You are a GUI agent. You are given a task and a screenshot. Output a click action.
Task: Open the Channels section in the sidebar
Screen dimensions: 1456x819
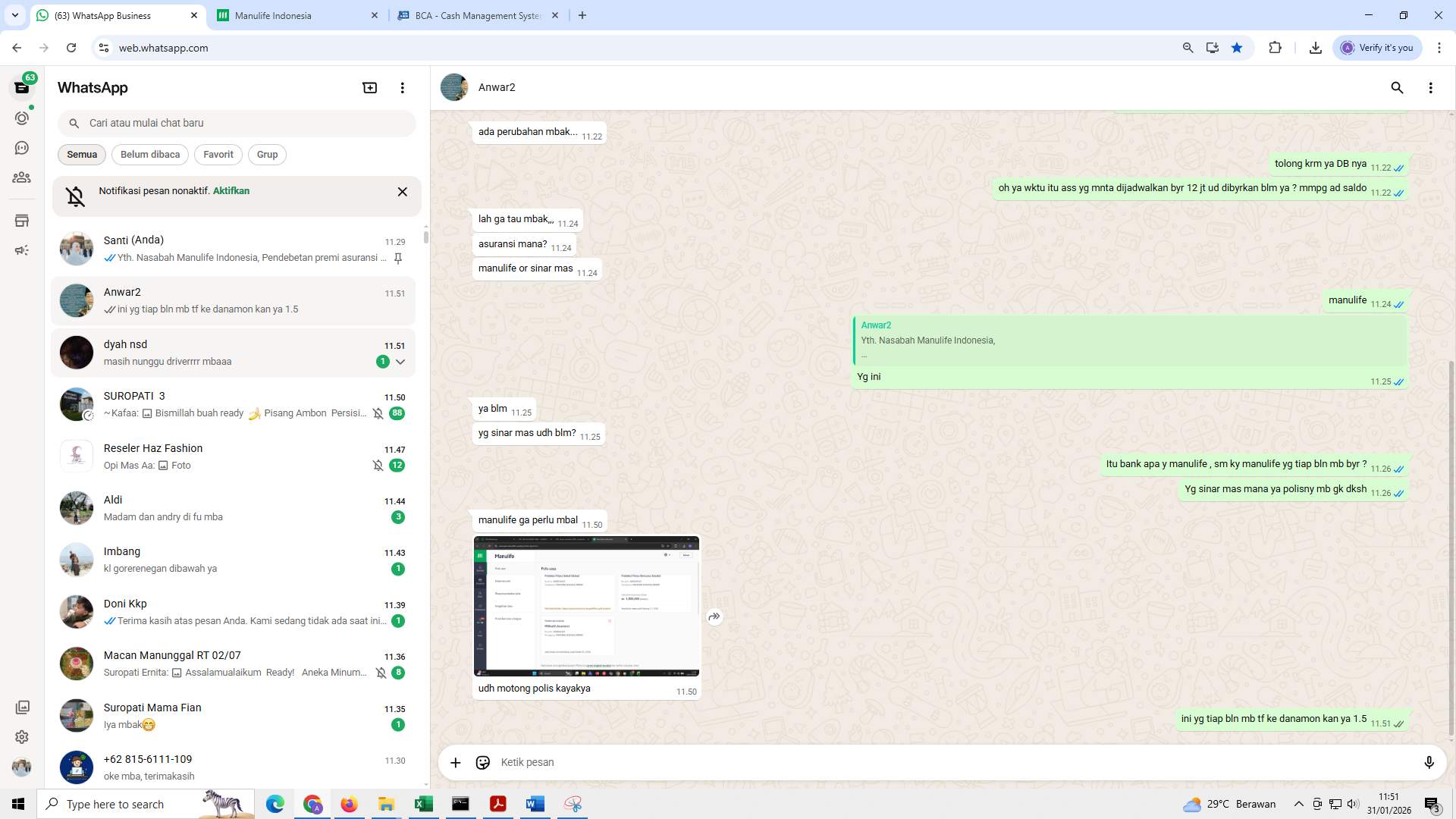[x=22, y=148]
